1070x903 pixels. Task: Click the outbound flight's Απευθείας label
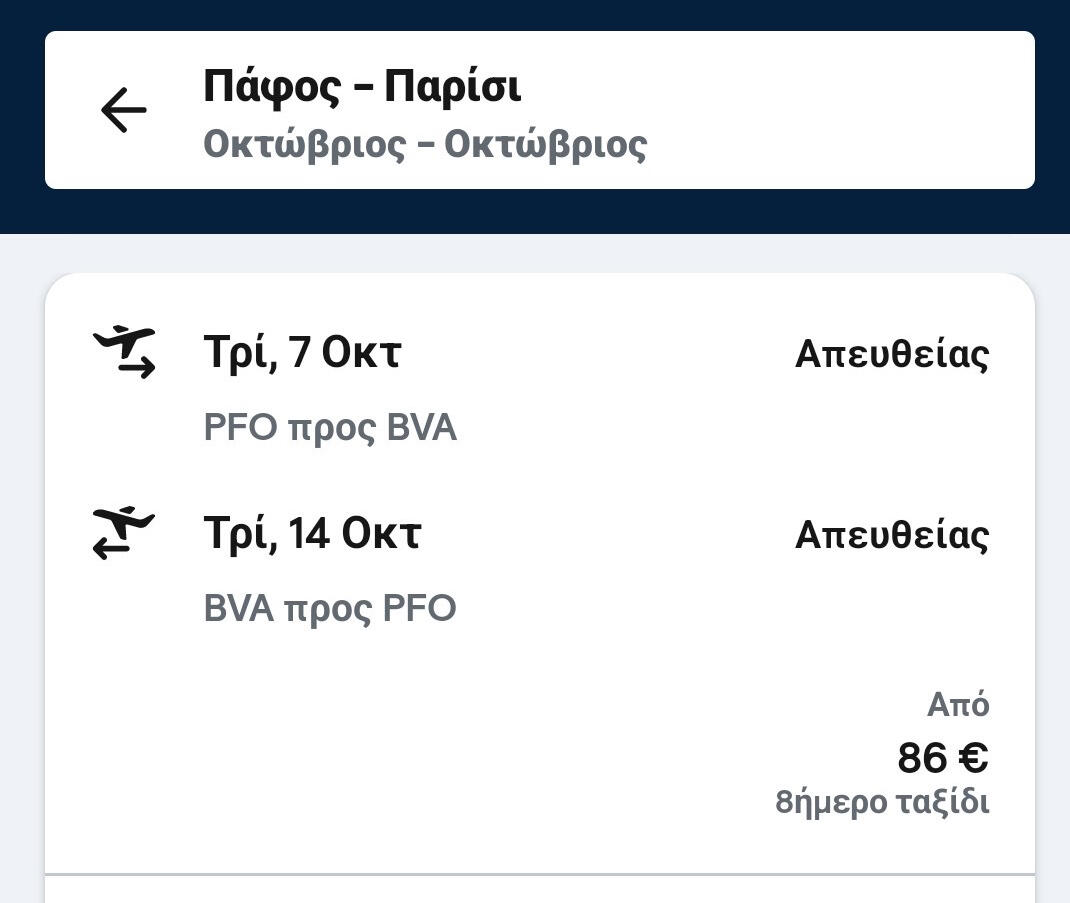[x=891, y=354]
